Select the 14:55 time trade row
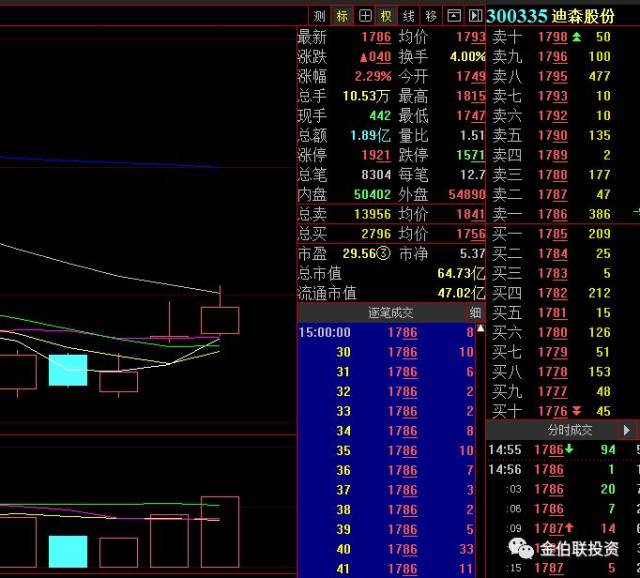The image size is (640, 578). (x=563, y=450)
